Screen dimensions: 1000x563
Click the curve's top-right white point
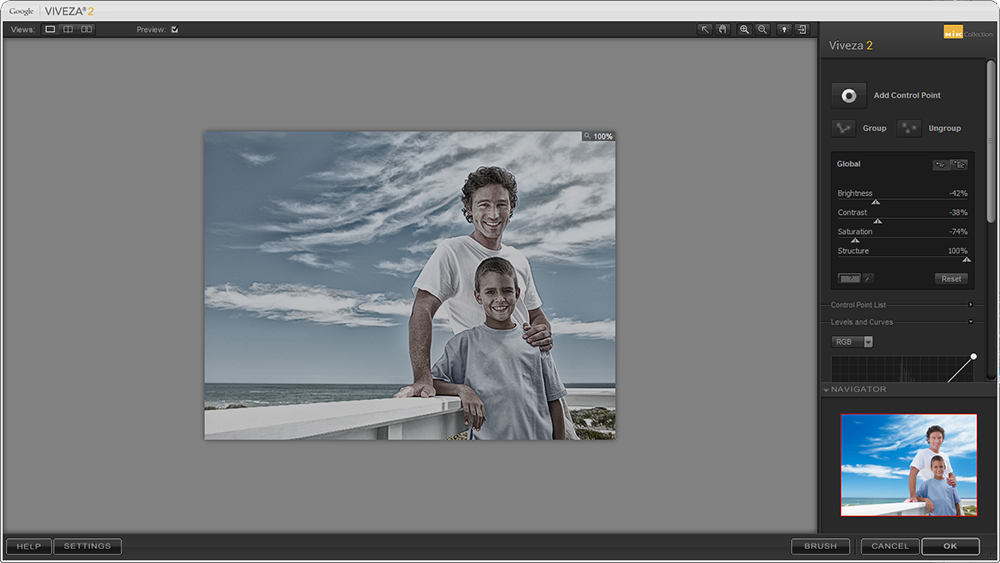[973, 356]
